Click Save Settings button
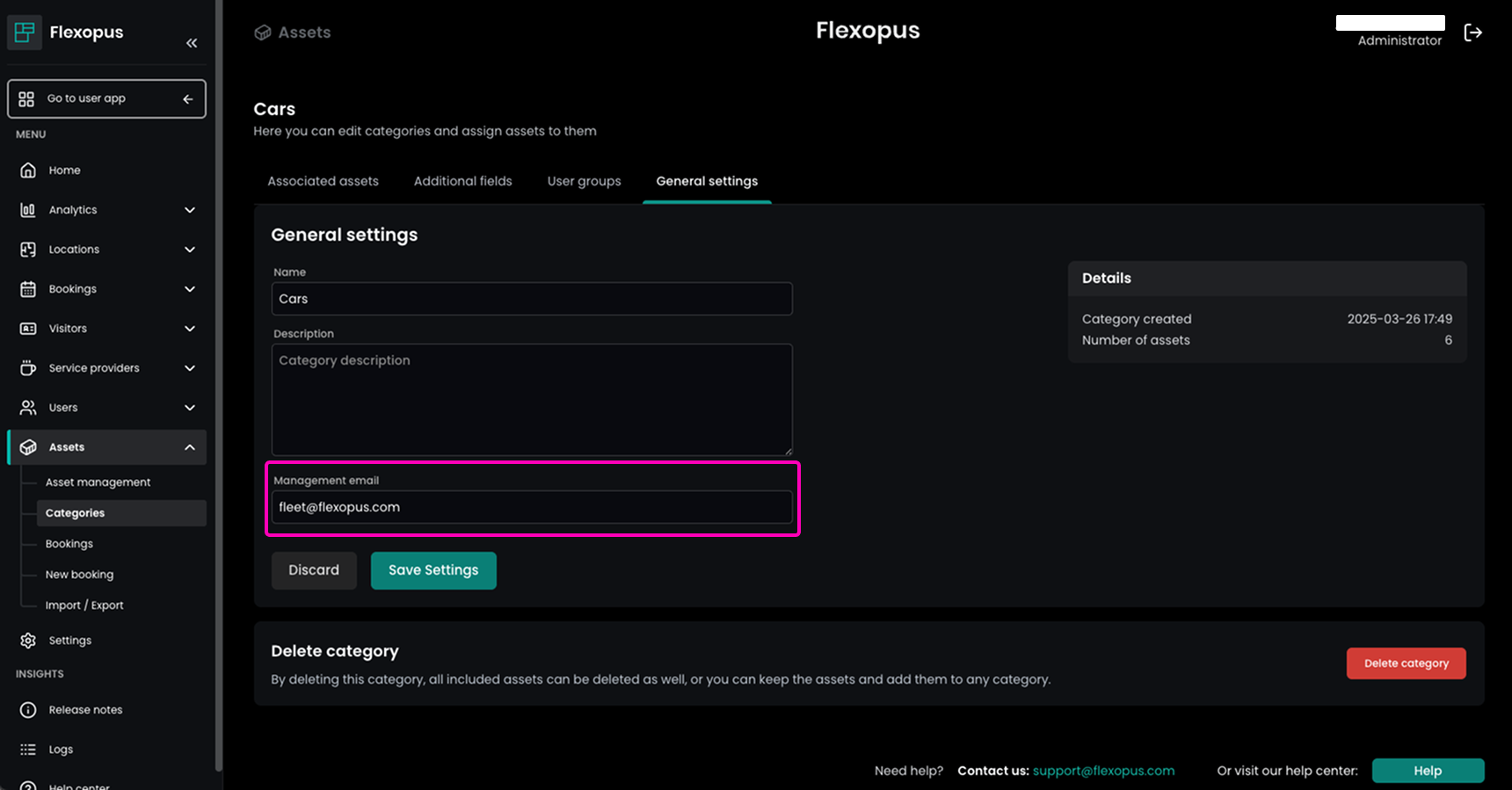 coord(433,570)
